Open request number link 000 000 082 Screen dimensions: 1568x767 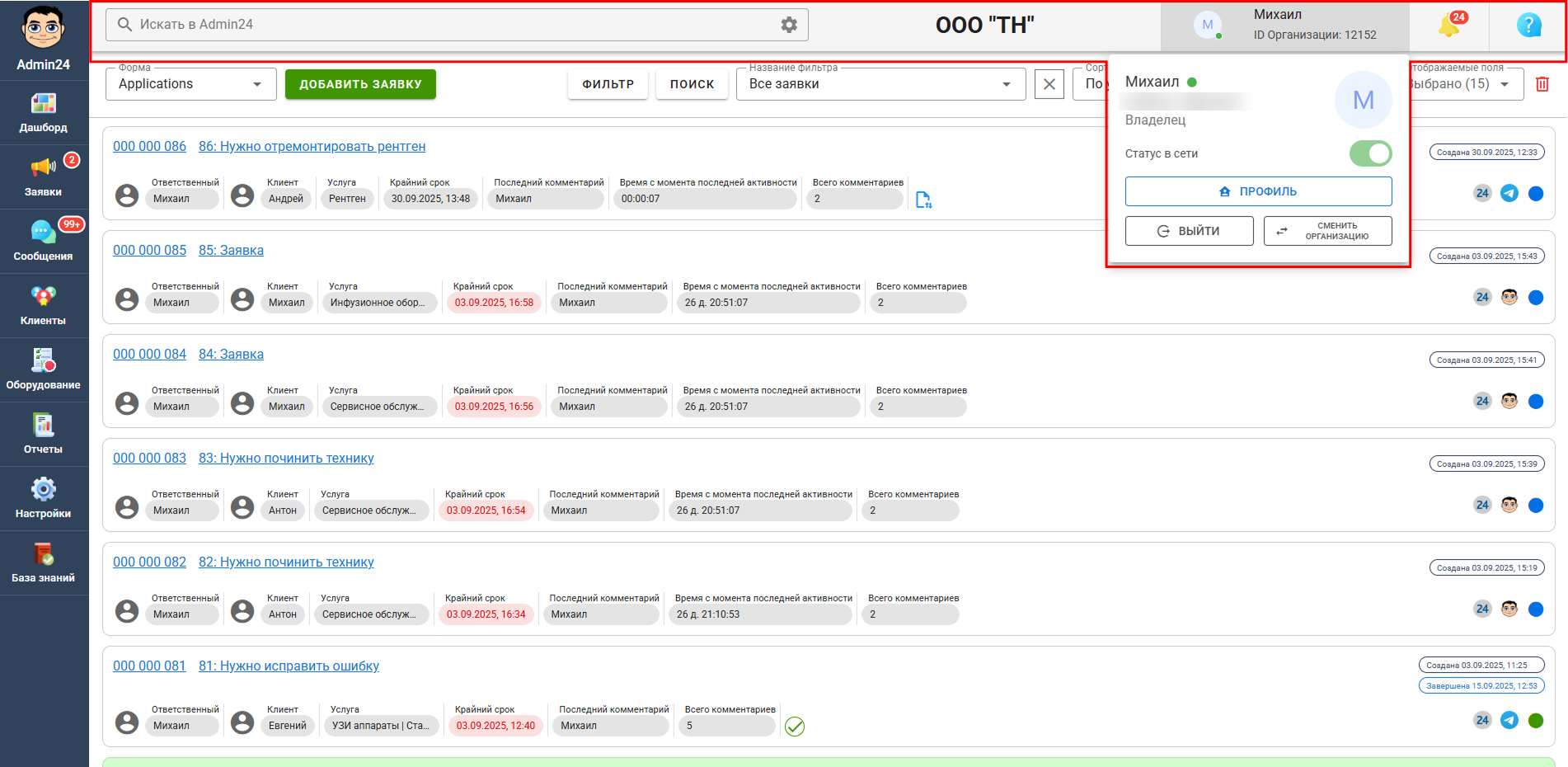[x=149, y=562]
